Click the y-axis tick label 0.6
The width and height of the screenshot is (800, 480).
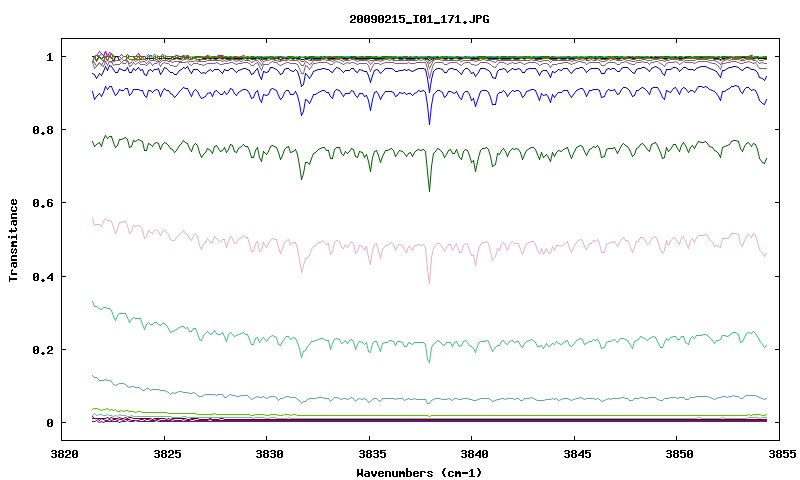pos(43,203)
